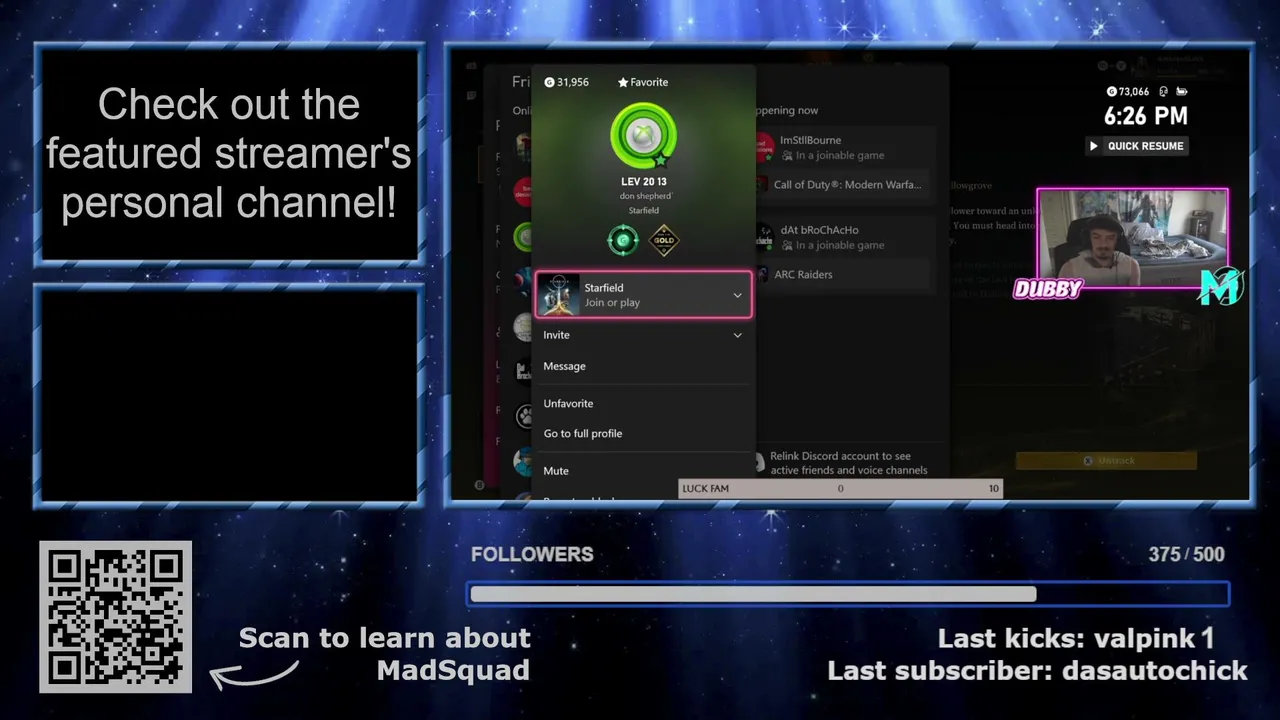
Task: Click the don shepherd real name text
Action: 645,196
